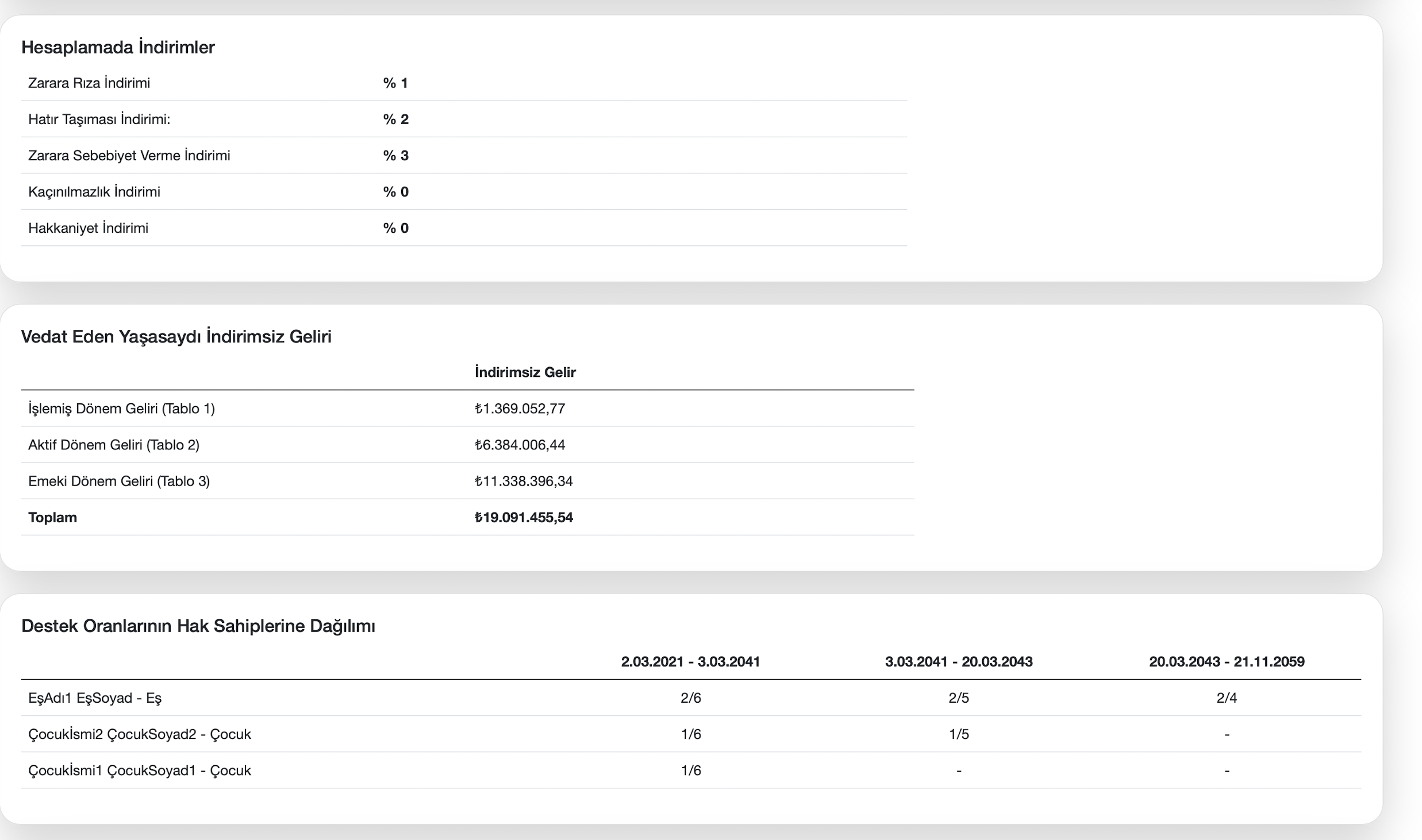Click Destek Oranlarının Hak Sahiplerine Dağılımı heading

198,626
